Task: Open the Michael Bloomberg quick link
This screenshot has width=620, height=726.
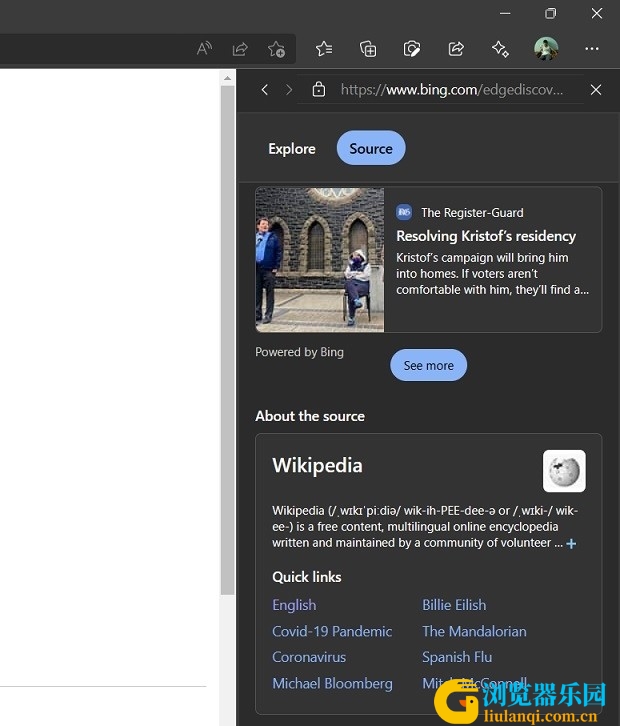Action: tap(332, 684)
